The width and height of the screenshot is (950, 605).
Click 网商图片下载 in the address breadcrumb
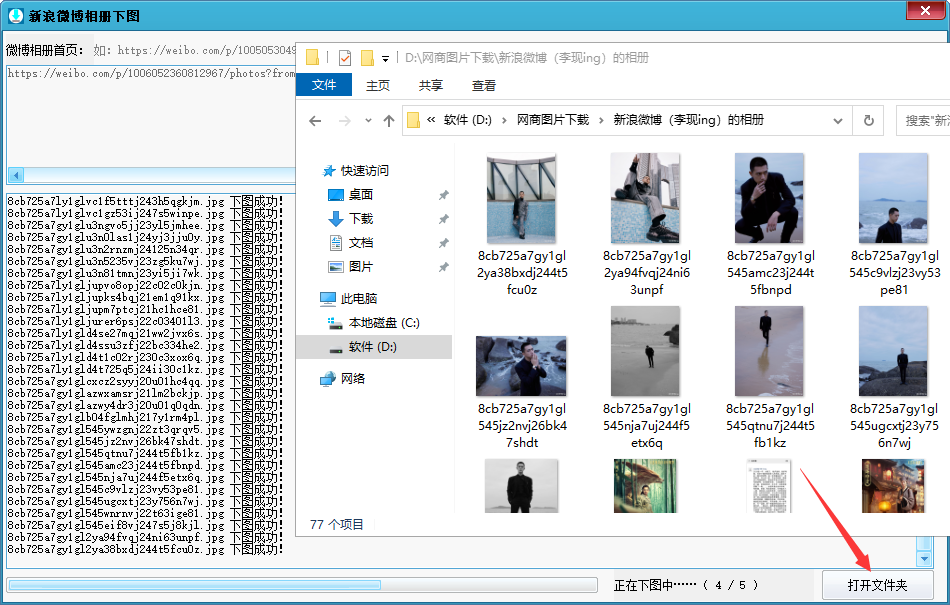(x=553, y=120)
